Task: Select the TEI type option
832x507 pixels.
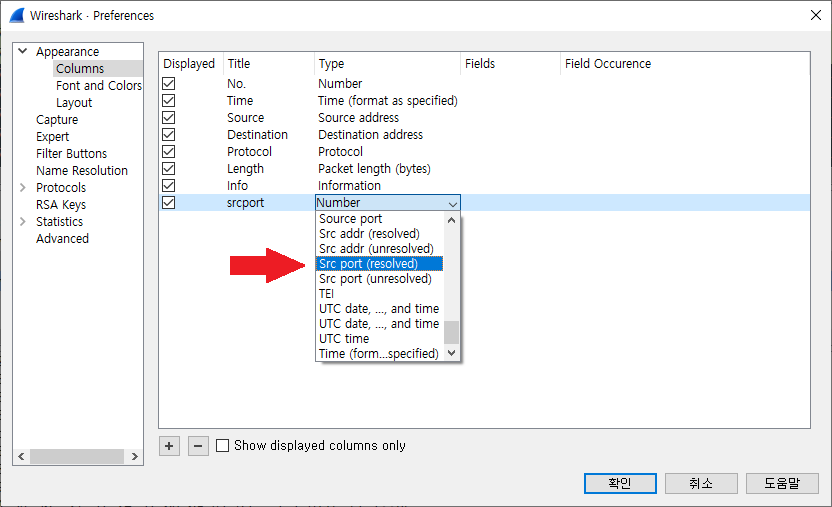Action: [x=379, y=293]
